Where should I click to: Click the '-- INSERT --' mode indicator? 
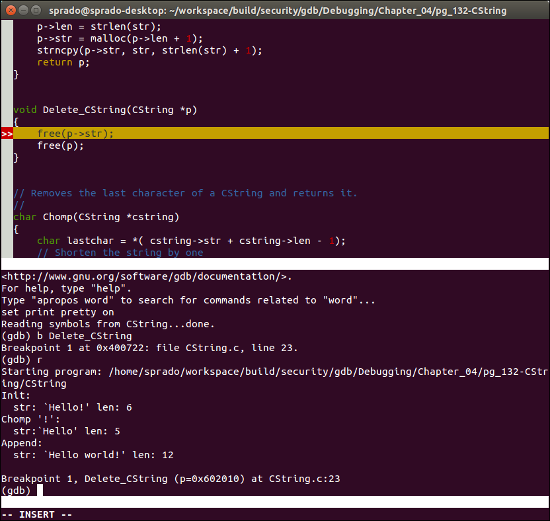tap(37, 515)
